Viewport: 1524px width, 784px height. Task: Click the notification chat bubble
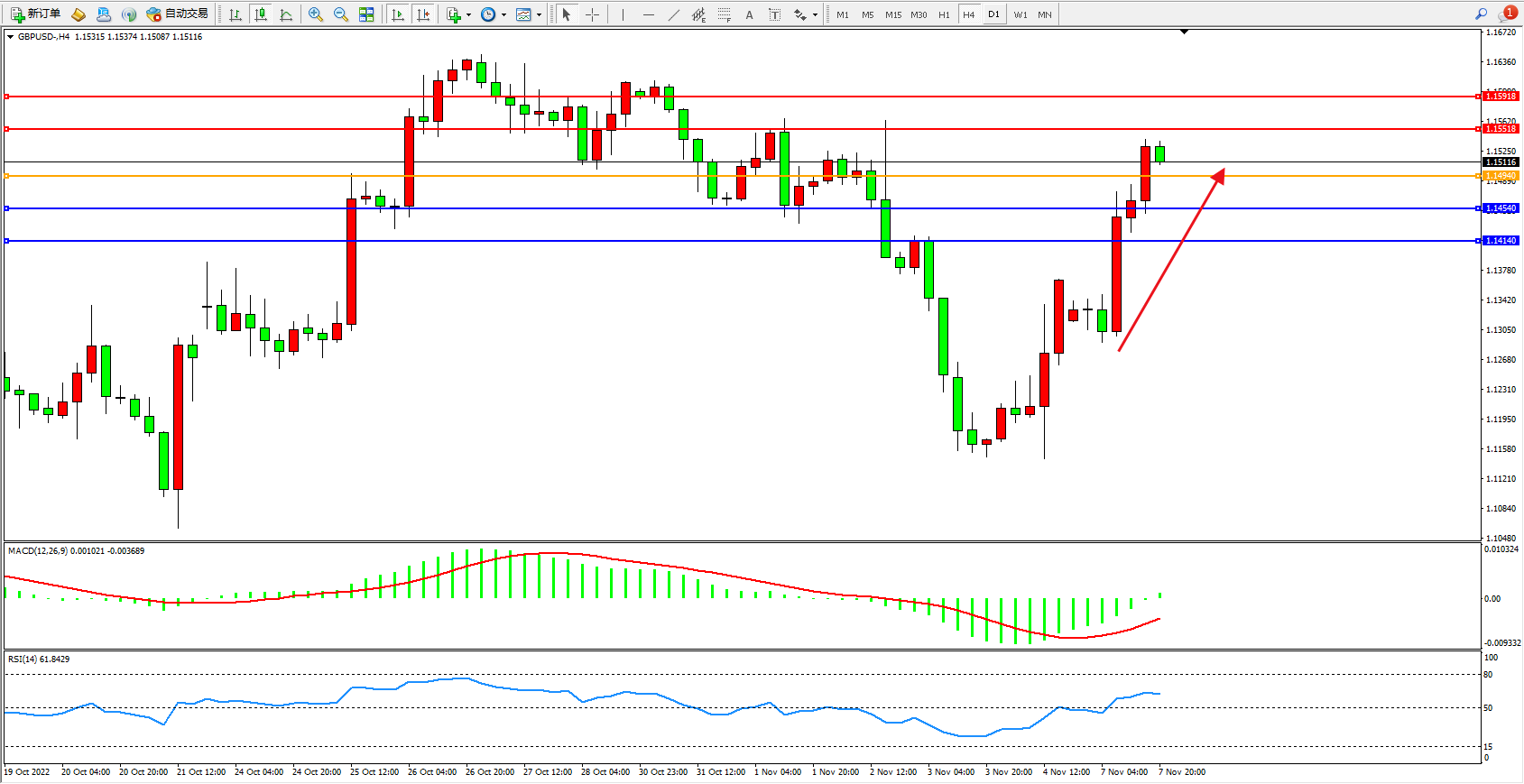point(1506,14)
